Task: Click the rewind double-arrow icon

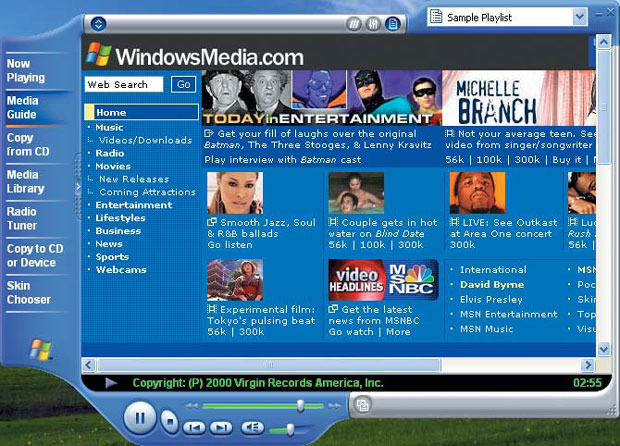Action: [x=192, y=406]
